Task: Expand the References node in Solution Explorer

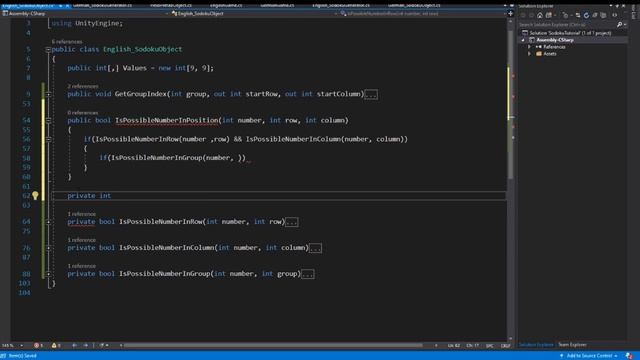Action: pyautogui.click(x=529, y=47)
